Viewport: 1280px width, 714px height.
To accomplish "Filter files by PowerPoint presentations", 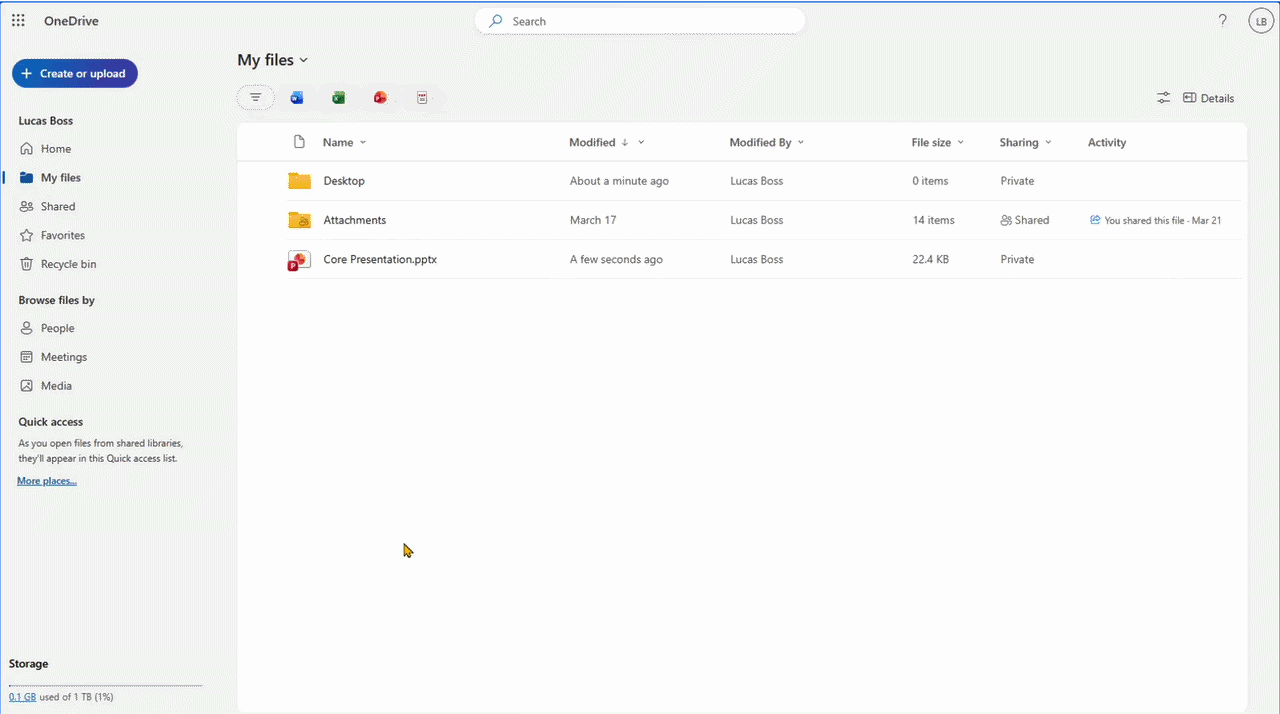I will 380,97.
